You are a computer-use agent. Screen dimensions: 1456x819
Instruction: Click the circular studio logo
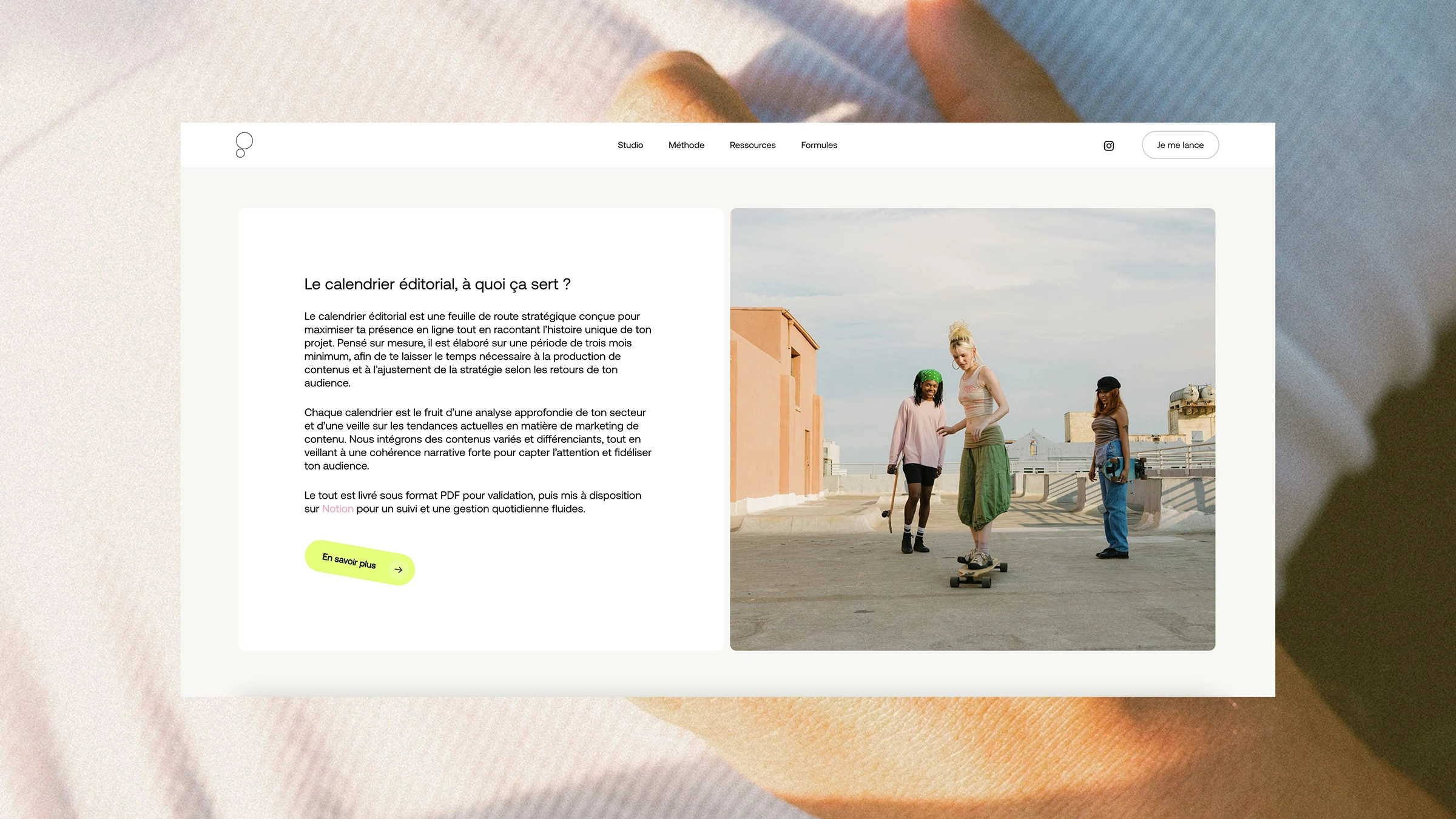pyautogui.click(x=244, y=145)
